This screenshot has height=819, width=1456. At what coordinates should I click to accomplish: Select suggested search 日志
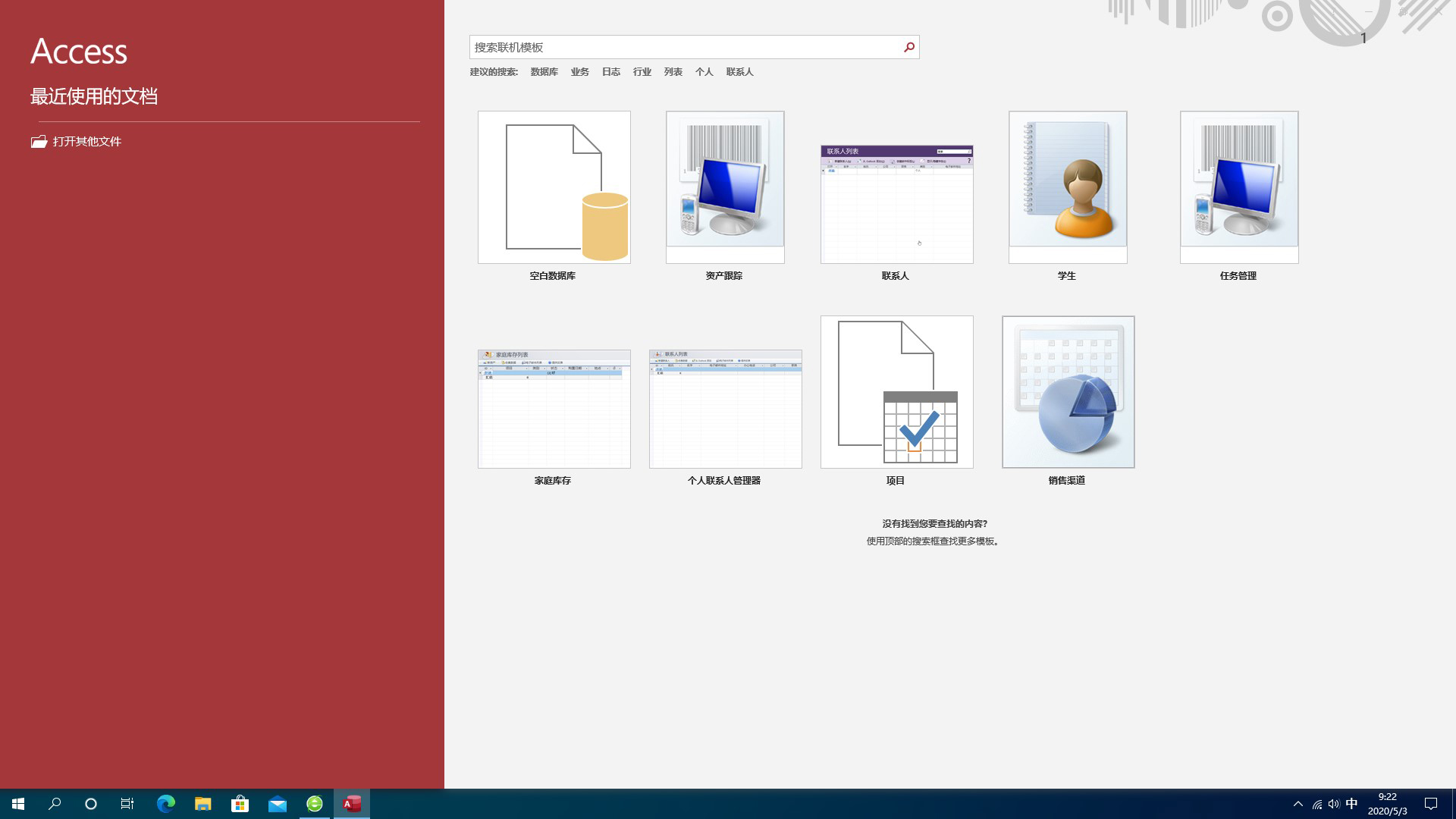pos(610,72)
